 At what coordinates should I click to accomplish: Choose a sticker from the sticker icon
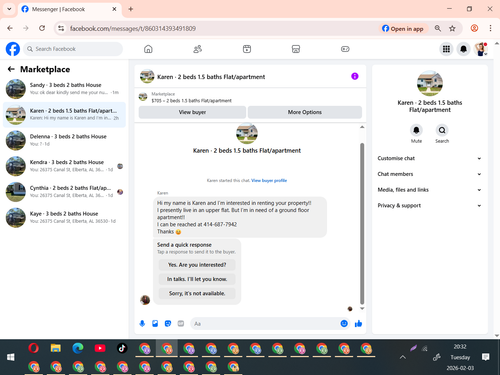(x=168, y=323)
